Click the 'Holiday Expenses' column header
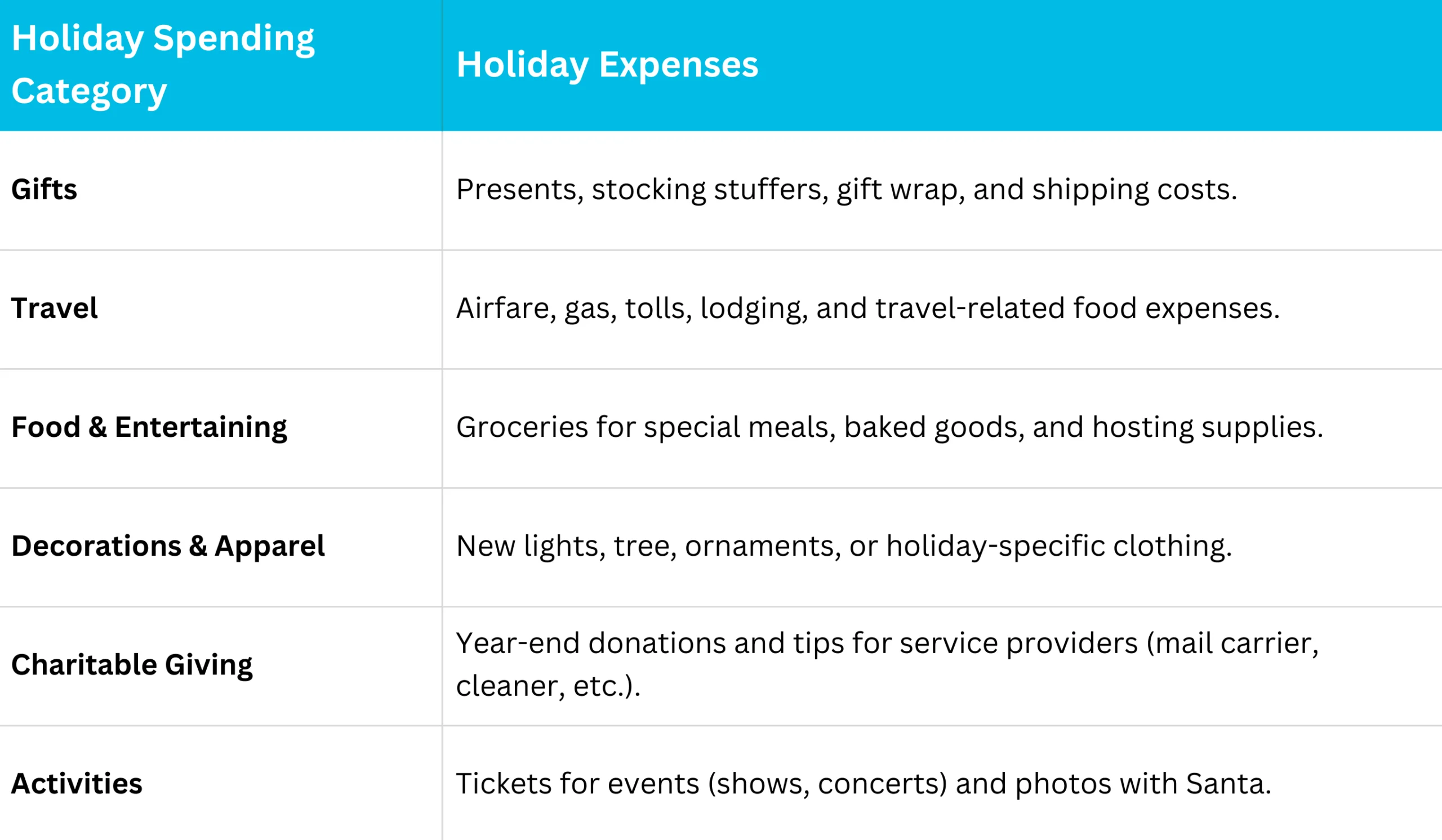This screenshot has width=1442, height=840. tap(607, 64)
